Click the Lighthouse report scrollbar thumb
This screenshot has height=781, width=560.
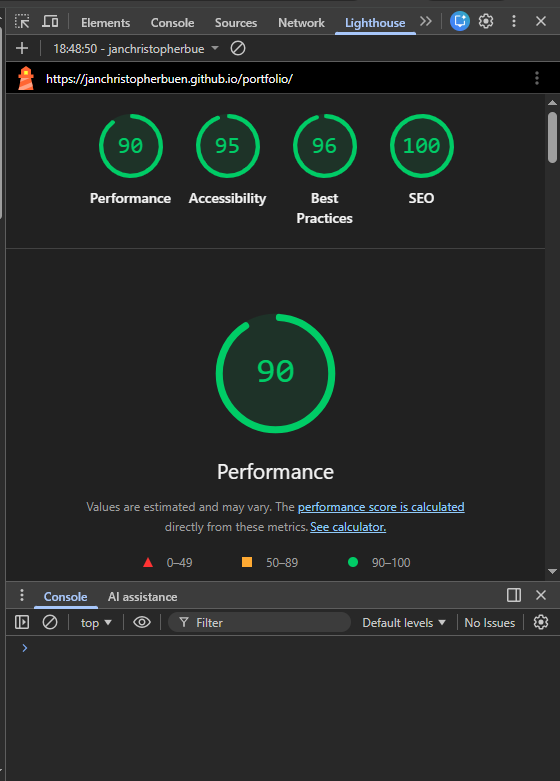click(x=552, y=137)
